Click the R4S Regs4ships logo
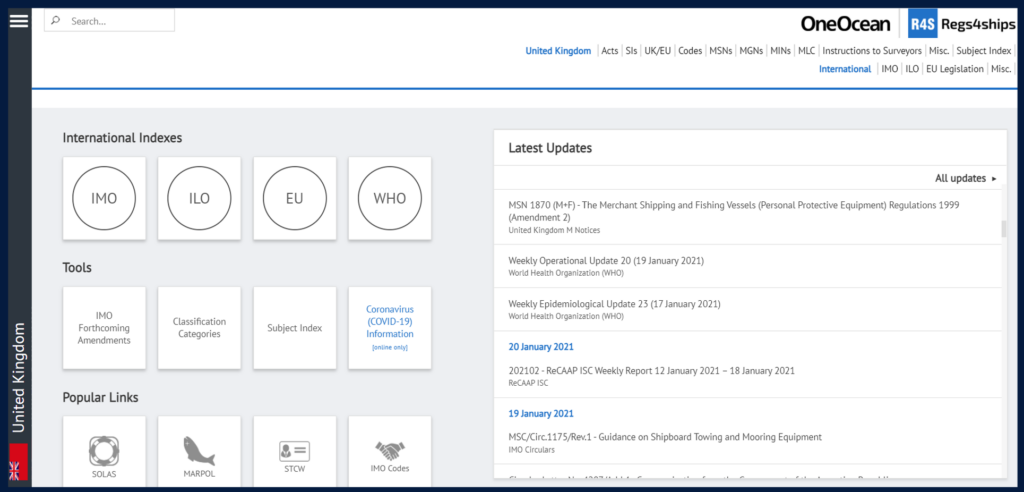Viewport: 1024px width, 492px height. click(x=961, y=24)
